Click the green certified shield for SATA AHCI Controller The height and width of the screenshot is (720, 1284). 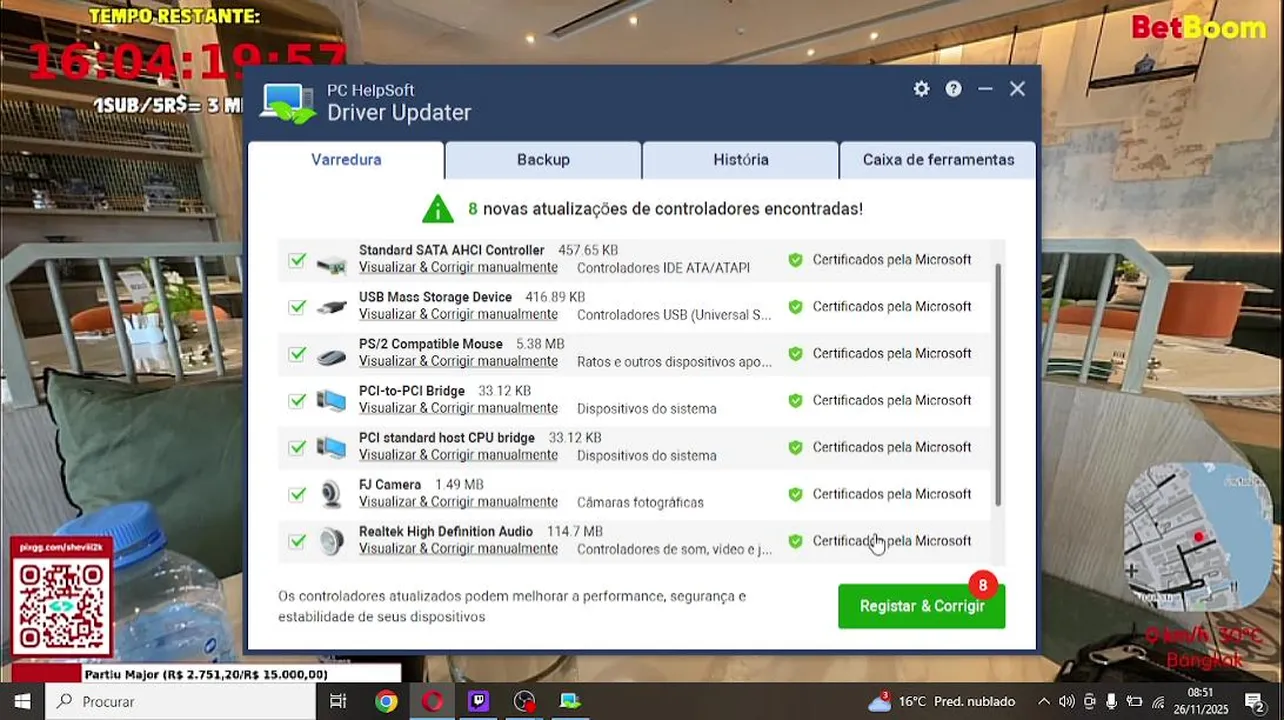(x=795, y=260)
